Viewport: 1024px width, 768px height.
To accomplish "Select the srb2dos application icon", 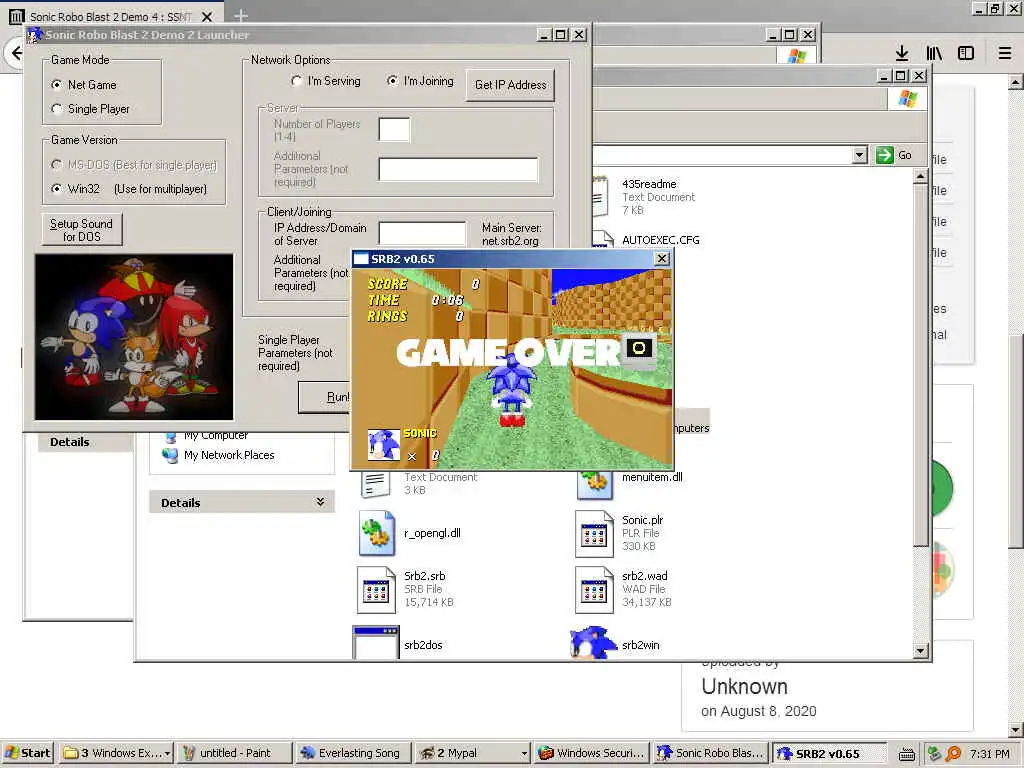I will tap(376, 643).
